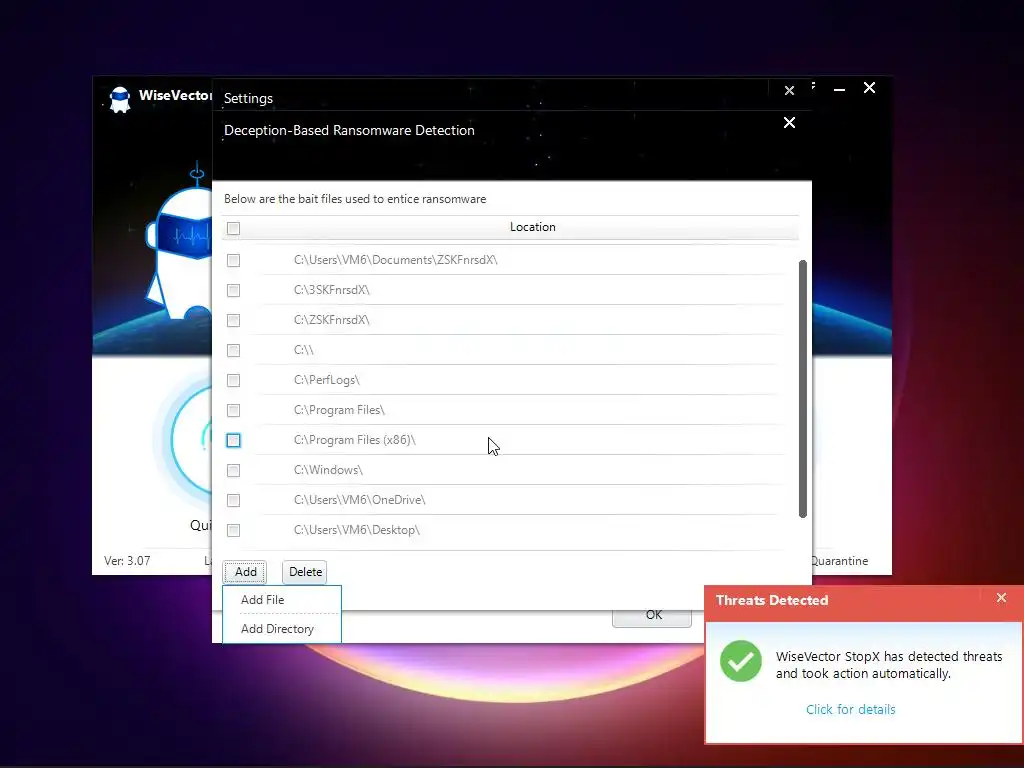This screenshot has height=768, width=1024.
Task: Select the C:\ZSKFnrsdX\ path text
Action: pyautogui.click(x=332, y=320)
